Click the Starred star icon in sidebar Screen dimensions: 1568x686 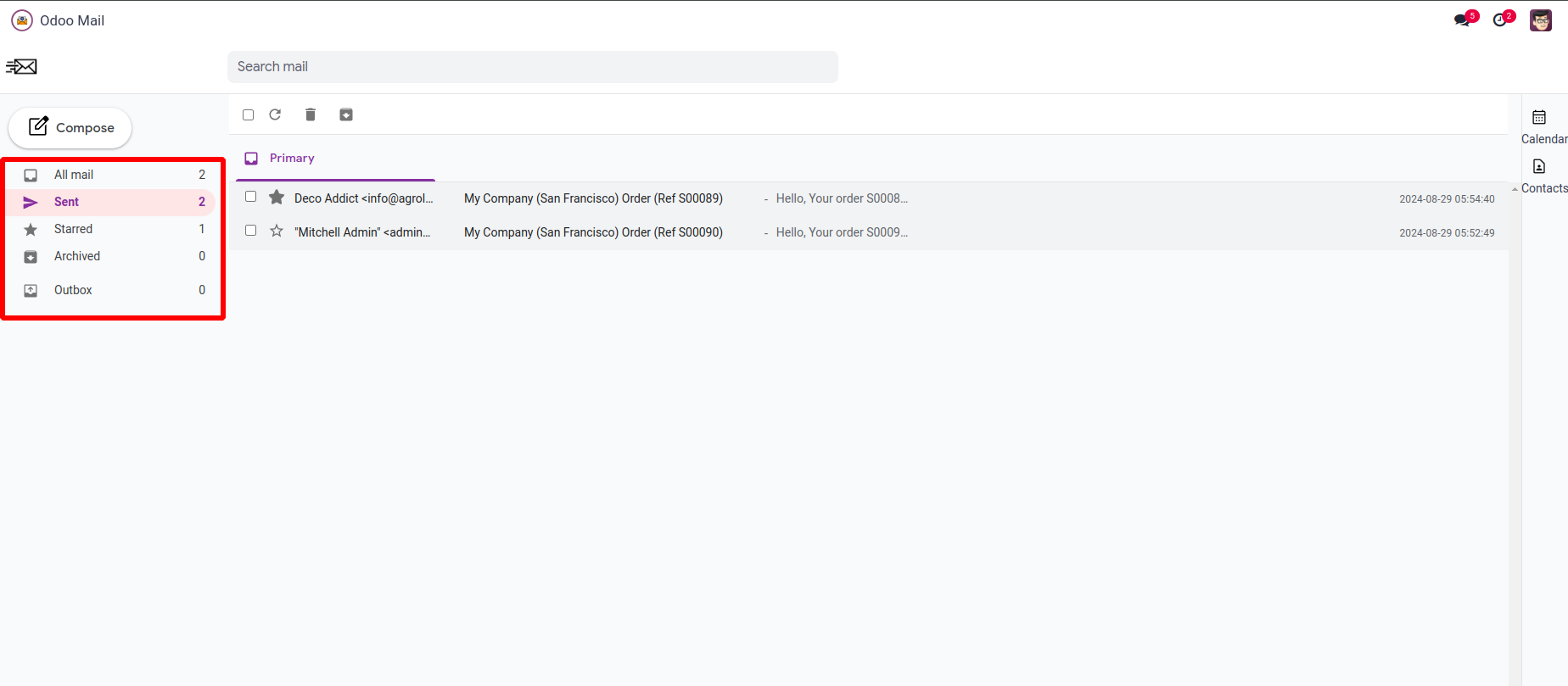pyautogui.click(x=31, y=230)
